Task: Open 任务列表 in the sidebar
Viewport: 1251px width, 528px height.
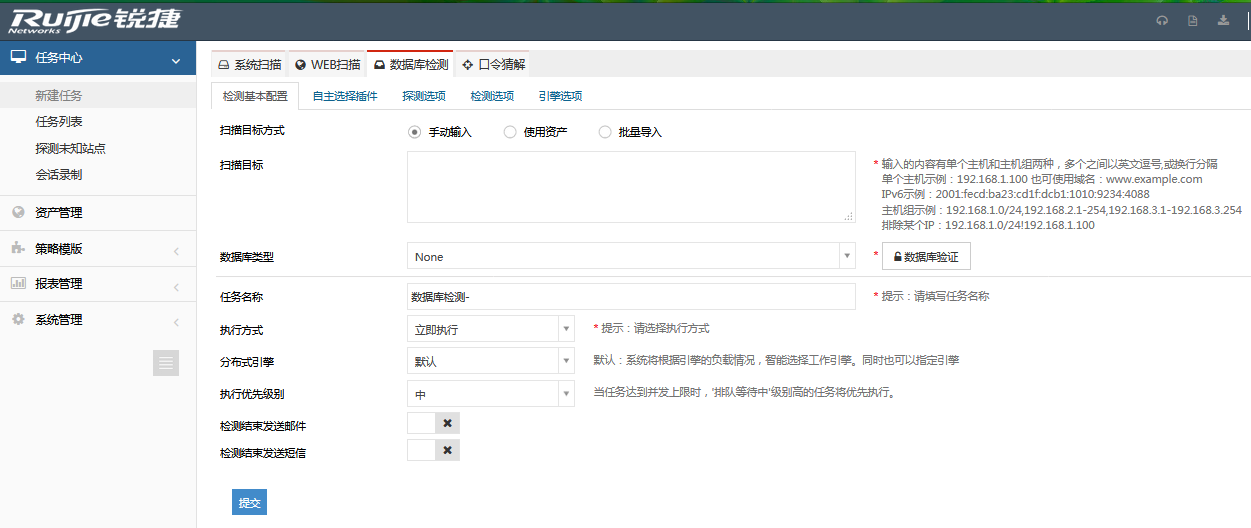Action: point(59,122)
